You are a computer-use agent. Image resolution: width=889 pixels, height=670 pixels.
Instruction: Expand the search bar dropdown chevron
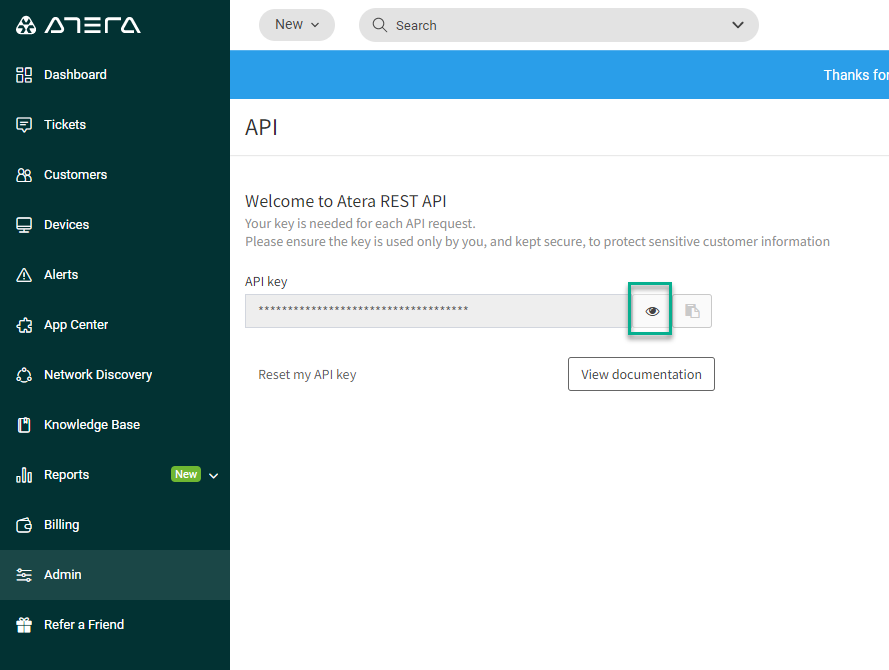(x=738, y=25)
